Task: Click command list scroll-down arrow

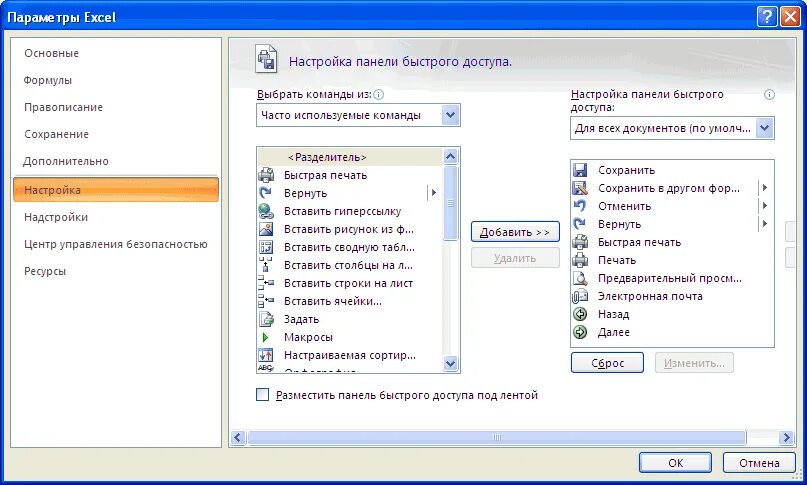Action: pyautogui.click(x=450, y=363)
